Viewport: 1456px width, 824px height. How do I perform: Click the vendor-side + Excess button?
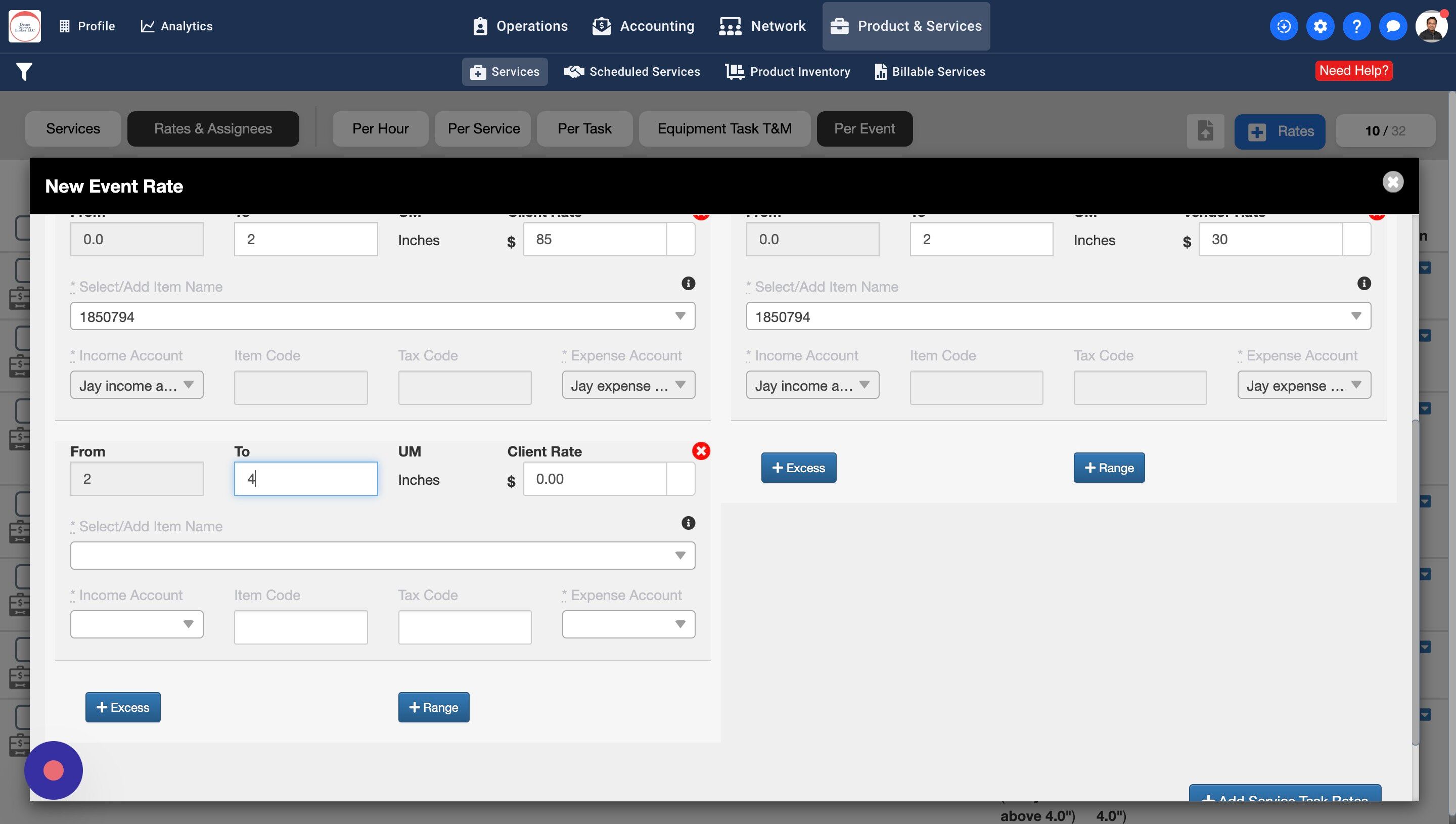(798, 468)
